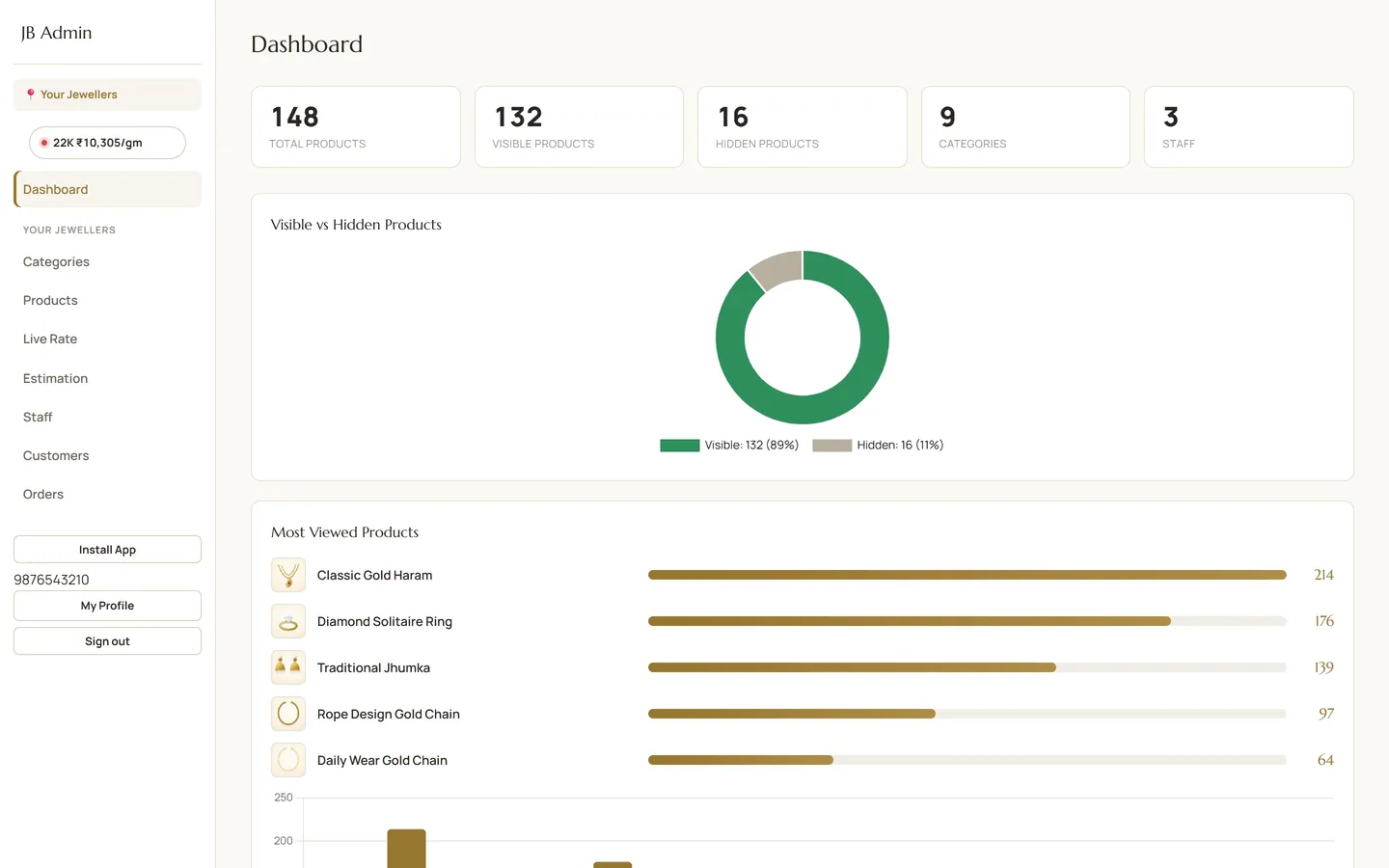
Task: Click the phone number 9876543210
Action: (x=51, y=580)
